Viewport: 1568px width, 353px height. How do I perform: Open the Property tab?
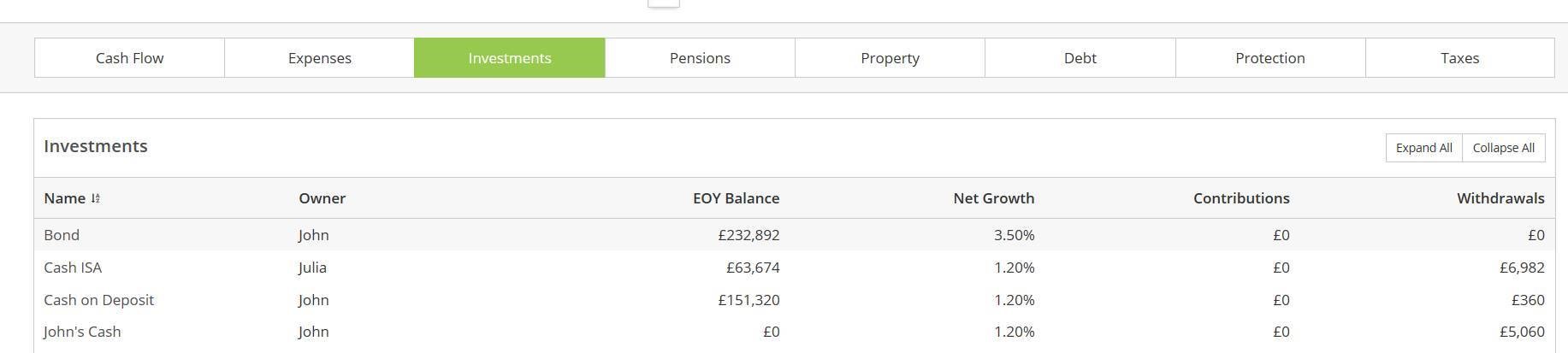point(890,58)
